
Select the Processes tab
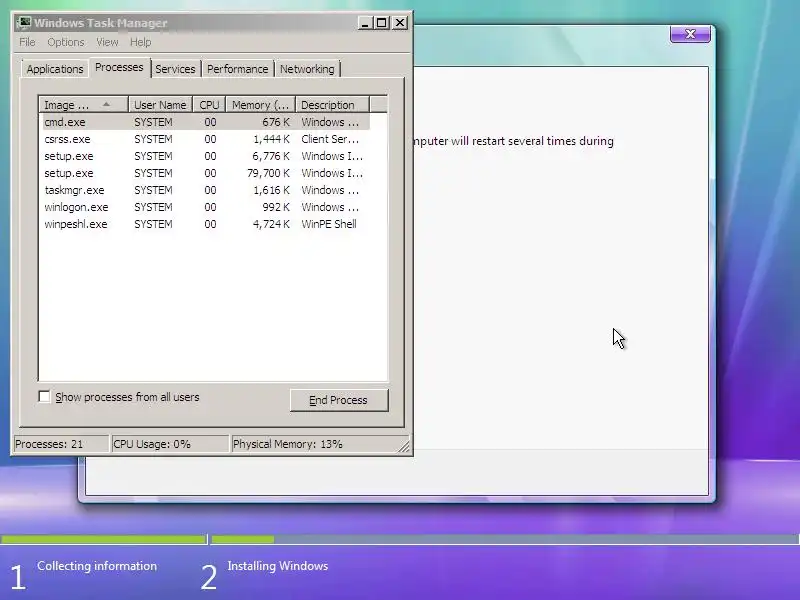[119, 67]
